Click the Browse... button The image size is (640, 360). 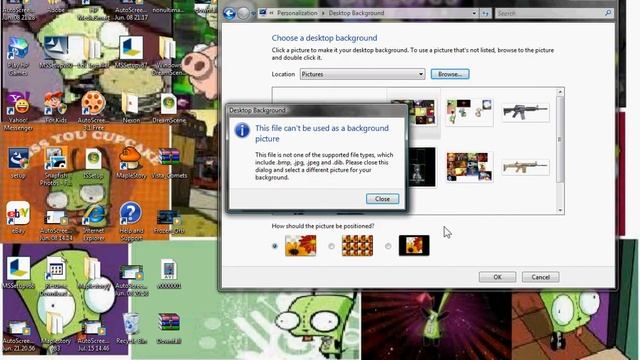(450, 74)
